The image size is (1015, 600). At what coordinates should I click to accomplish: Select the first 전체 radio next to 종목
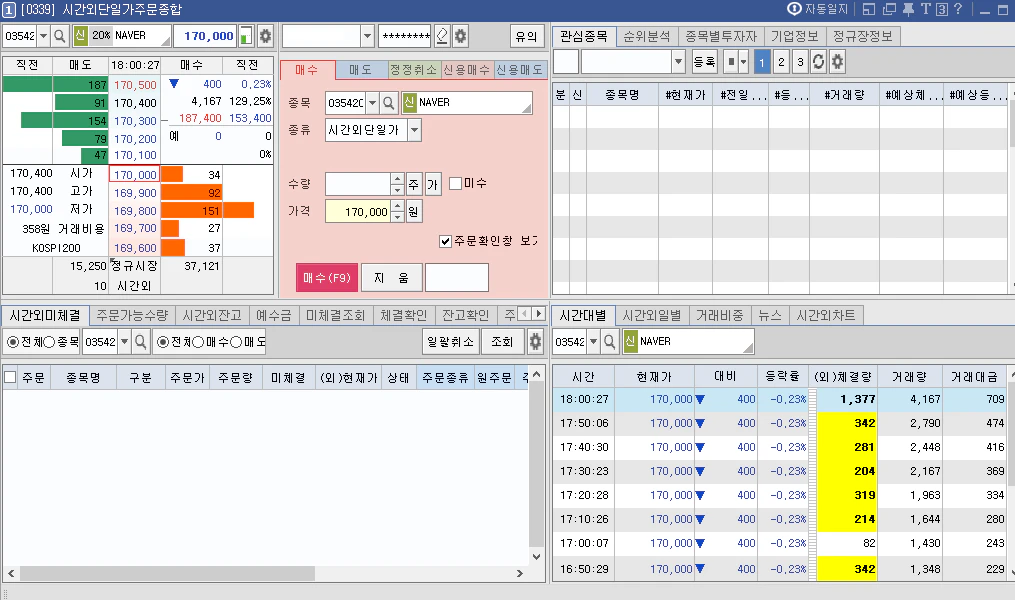tap(12, 342)
